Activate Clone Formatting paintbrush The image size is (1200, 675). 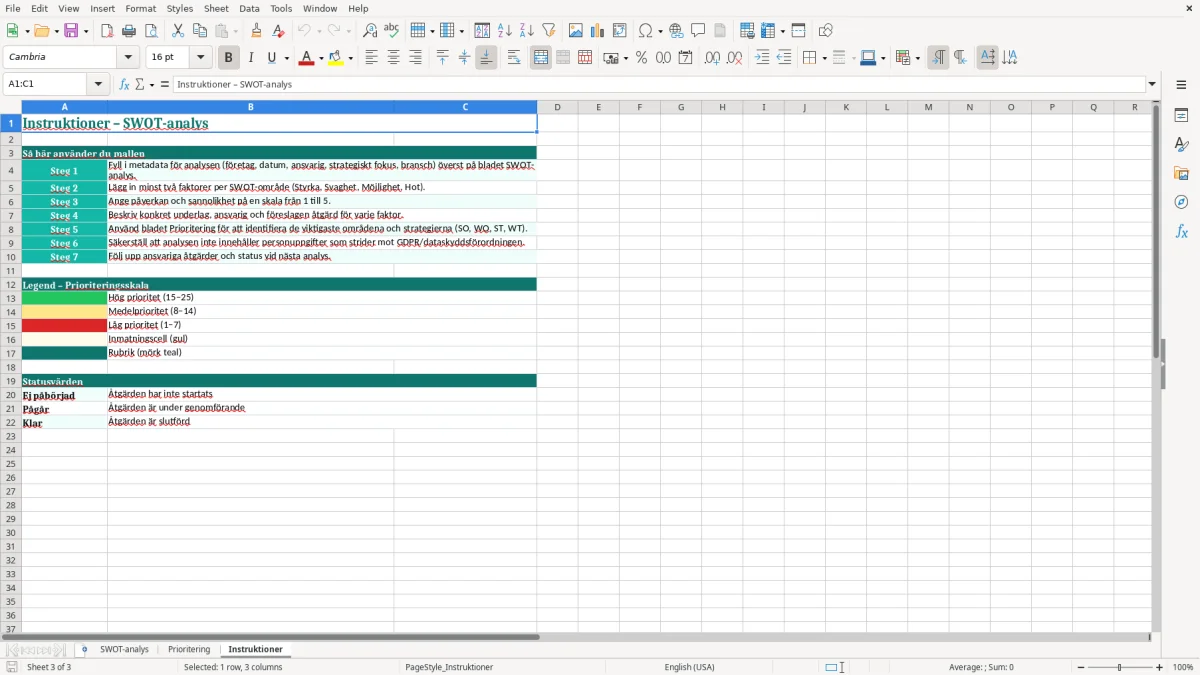tap(257, 31)
